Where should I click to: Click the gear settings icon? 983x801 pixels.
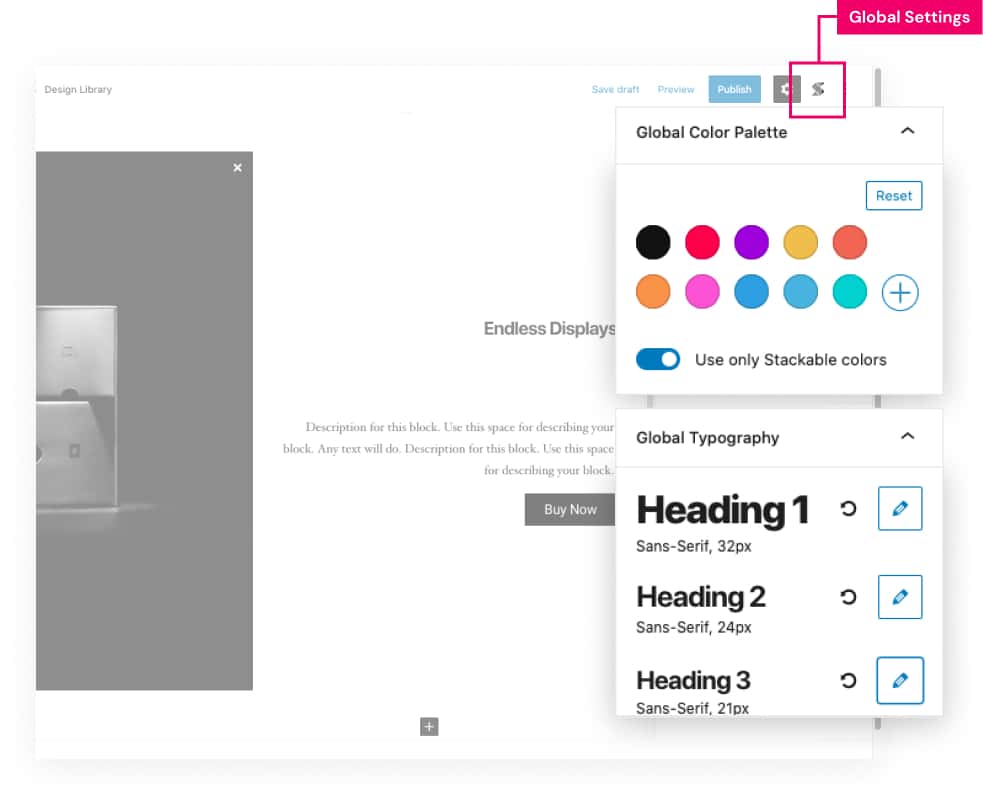[x=786, y=89]
